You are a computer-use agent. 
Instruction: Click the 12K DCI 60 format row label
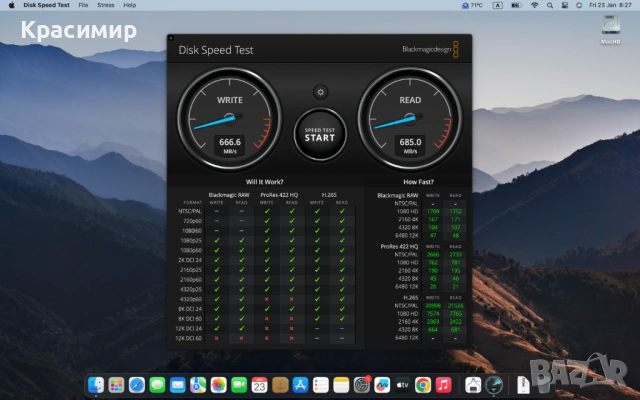pos(189,338)
